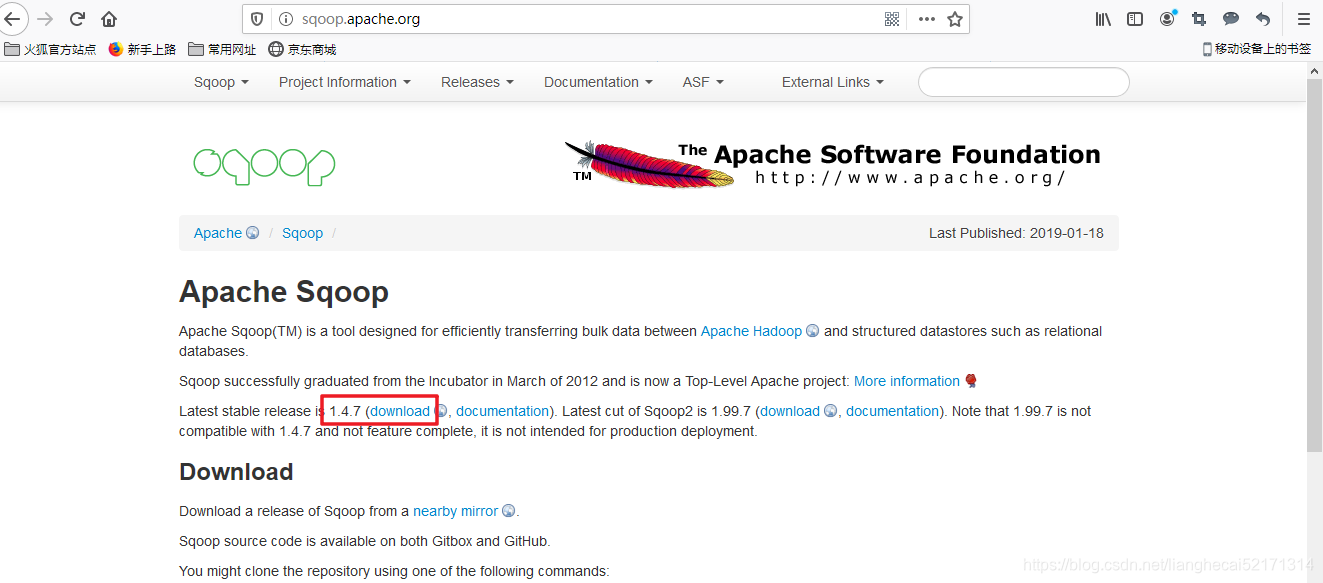Viewport: 1323px width, 583px height.
Task: Click the address bar URL
Action: click(361, 19)
